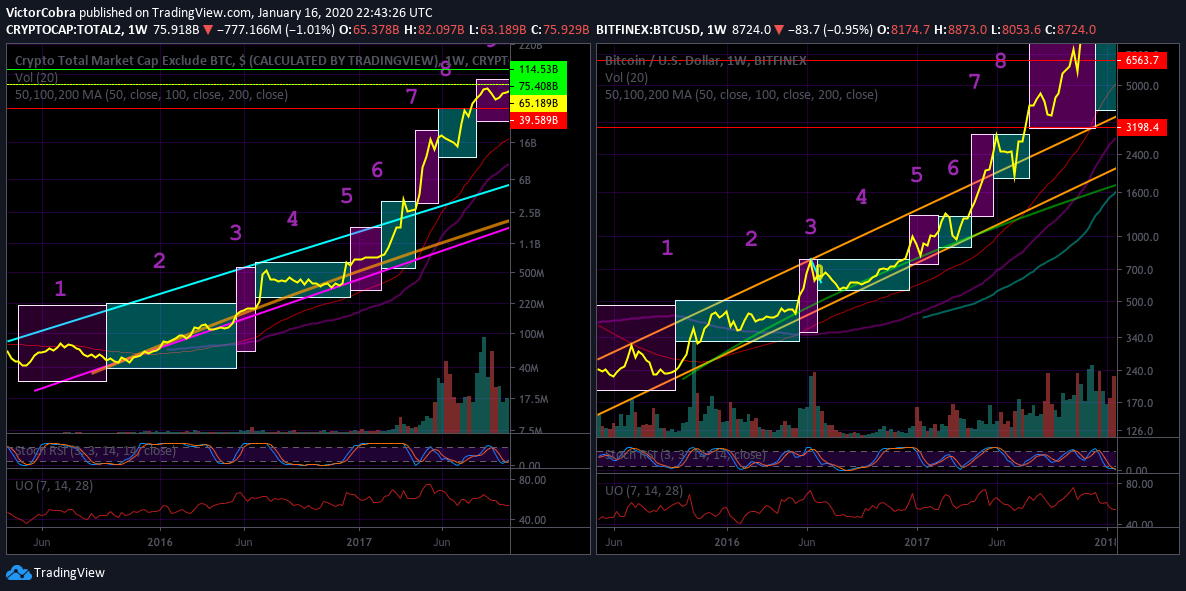Click 2016 on BTCUSD chart time axis
The height and width of the screenshot is (591, 1186).
[x=728, y=542]
